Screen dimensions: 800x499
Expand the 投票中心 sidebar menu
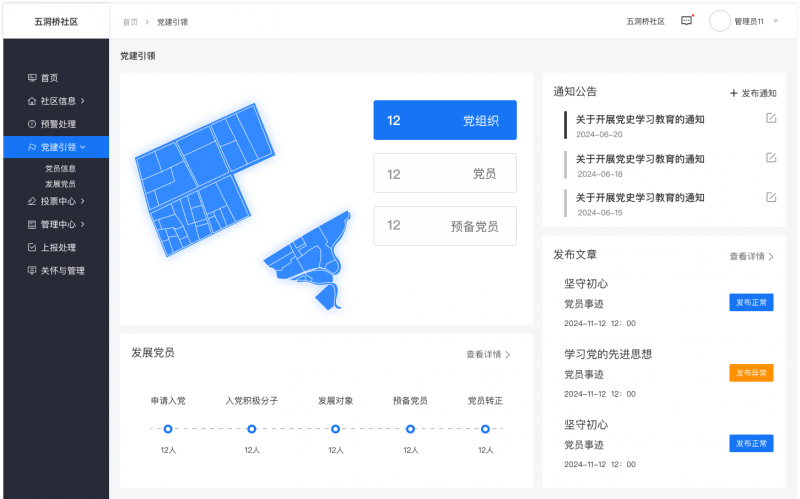pos(82,201)
